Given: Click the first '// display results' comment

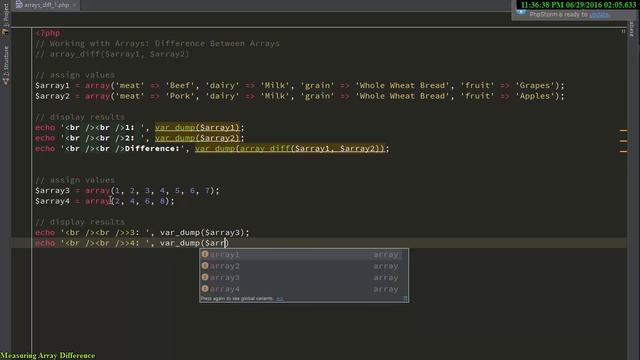Looking at the screenshot, I should click(x=80, y=117).
